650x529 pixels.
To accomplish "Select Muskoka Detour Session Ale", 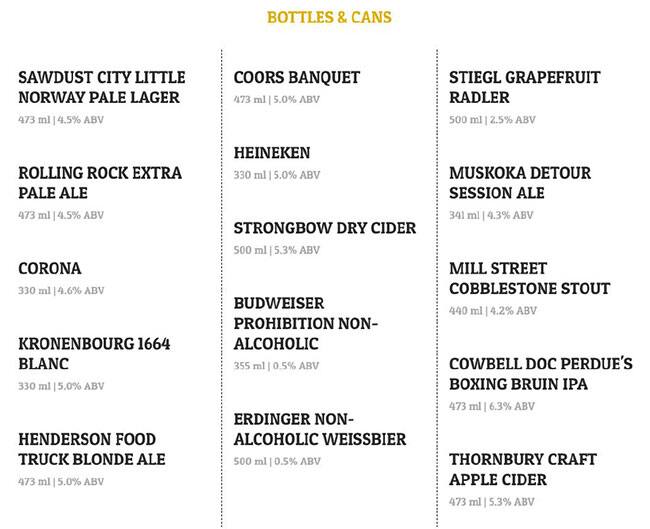I will (520, 183).
